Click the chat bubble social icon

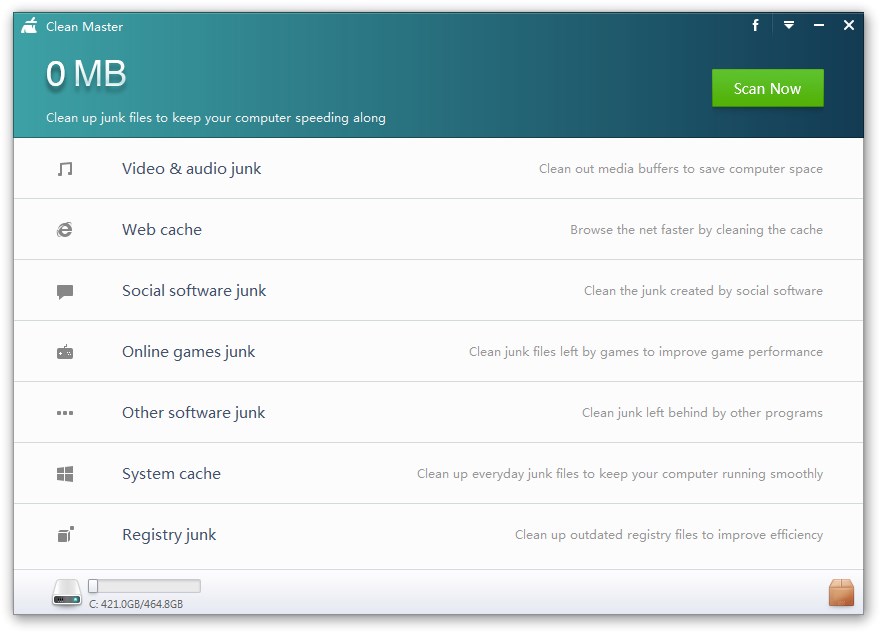(x=65, y=291)
